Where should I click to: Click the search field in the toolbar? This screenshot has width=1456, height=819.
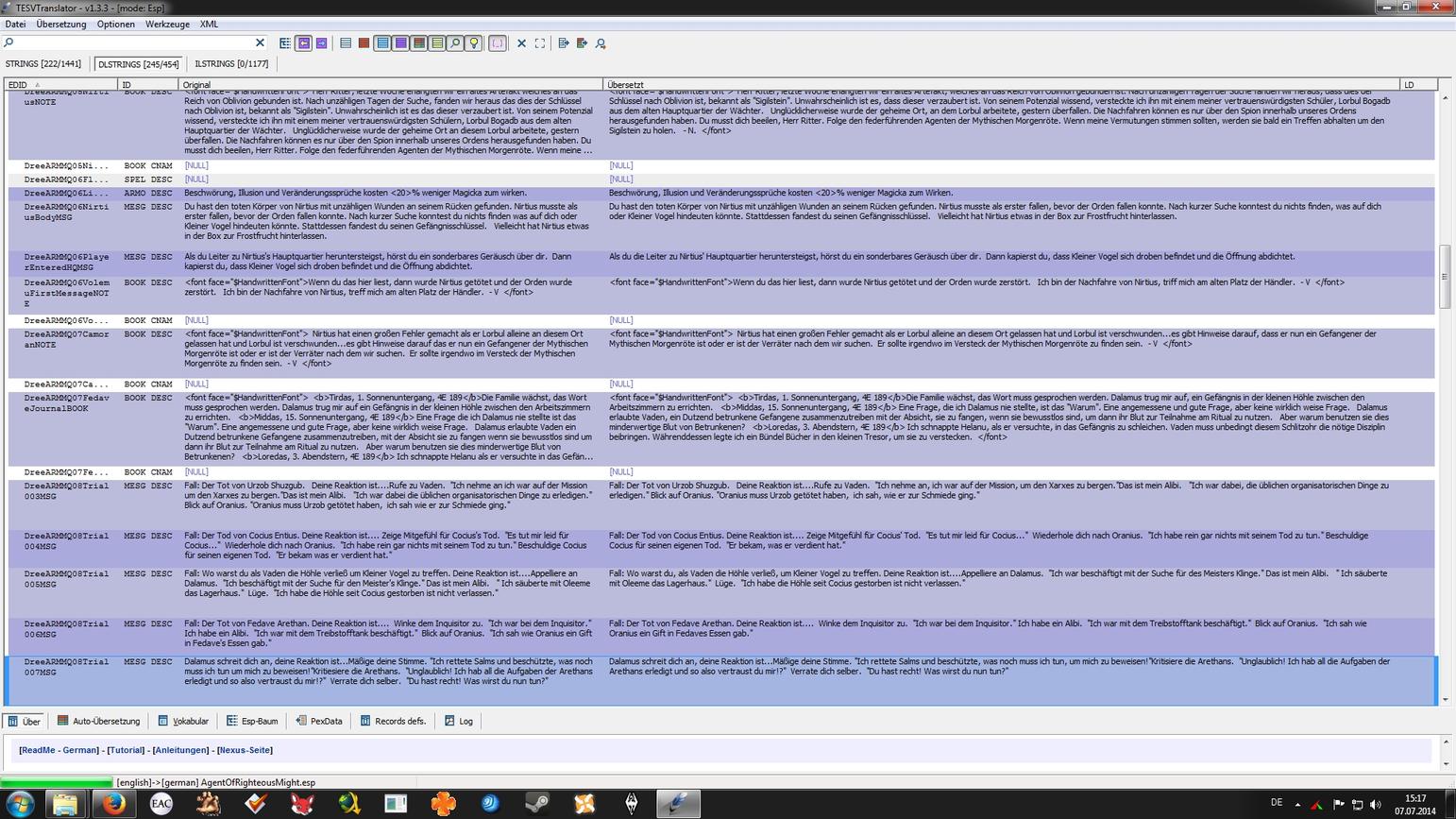[132, 43]
